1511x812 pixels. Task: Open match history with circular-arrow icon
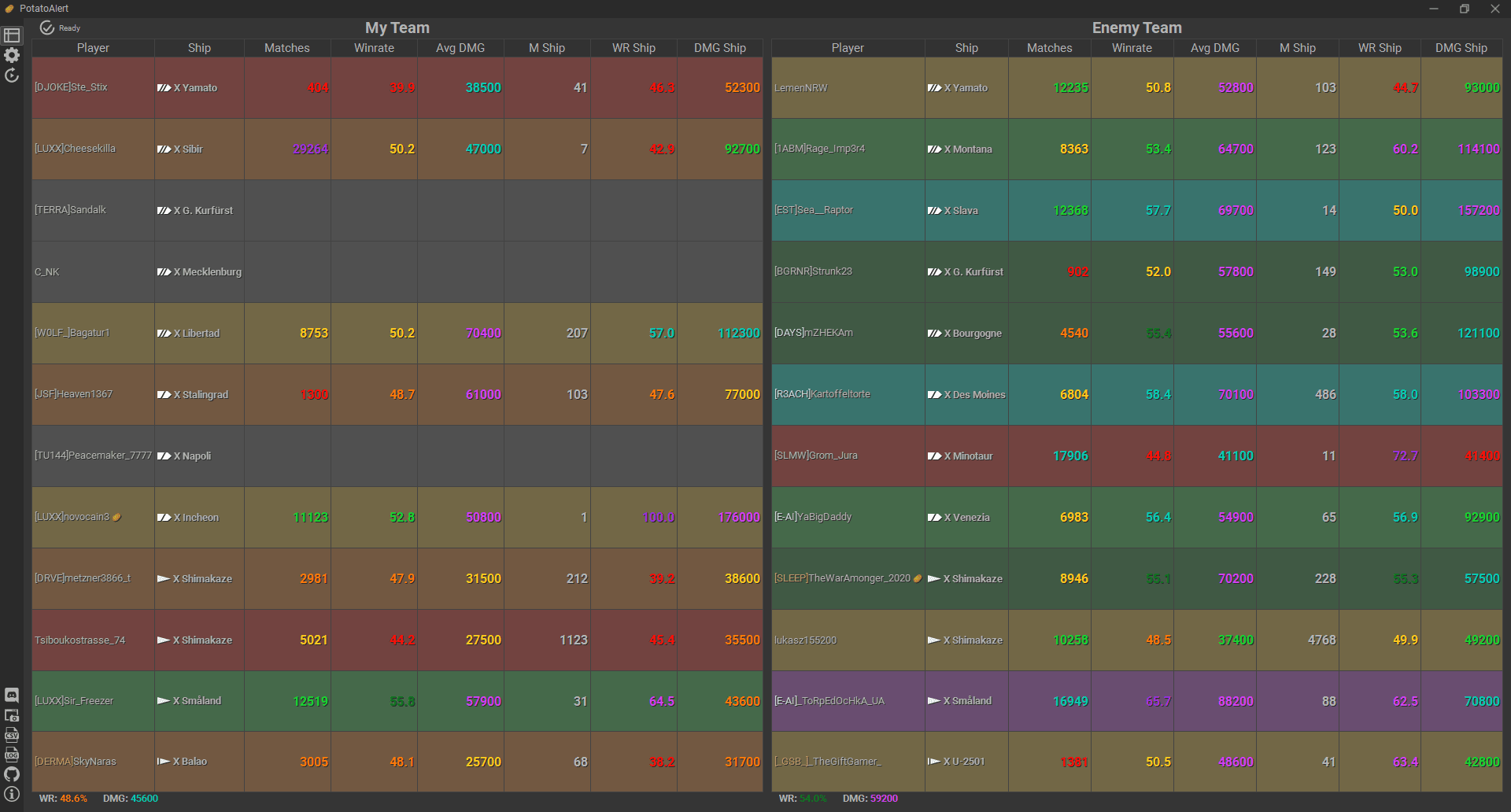12,76
